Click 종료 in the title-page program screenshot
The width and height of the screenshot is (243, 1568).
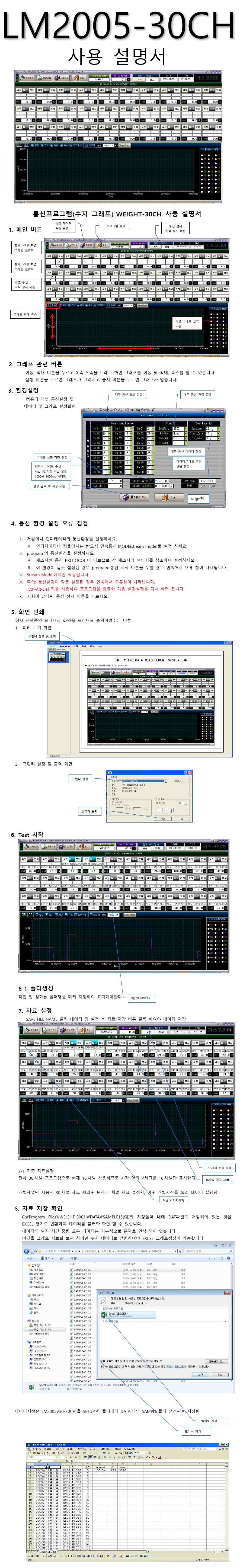coord(79,78)
